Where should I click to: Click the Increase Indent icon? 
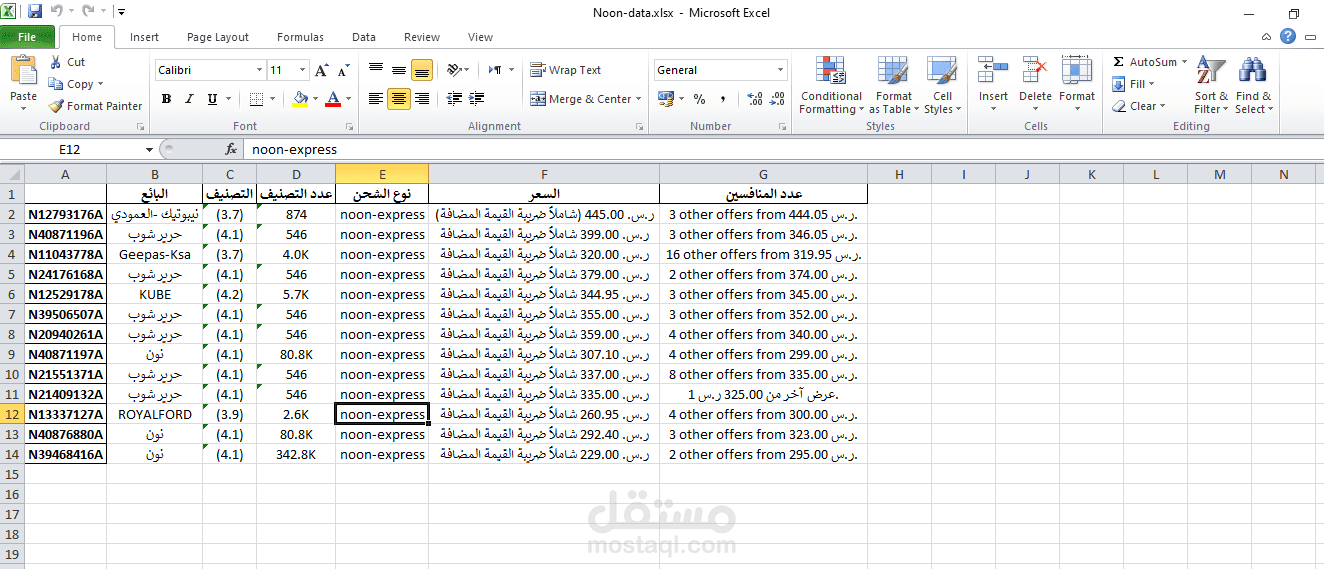point(476,99)
